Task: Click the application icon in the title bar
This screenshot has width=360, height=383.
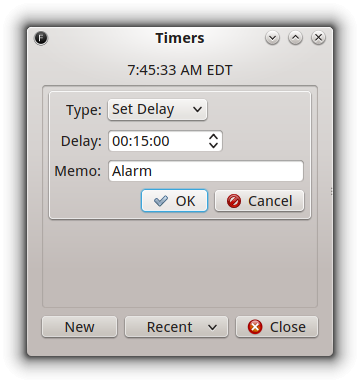Action: 41,38
